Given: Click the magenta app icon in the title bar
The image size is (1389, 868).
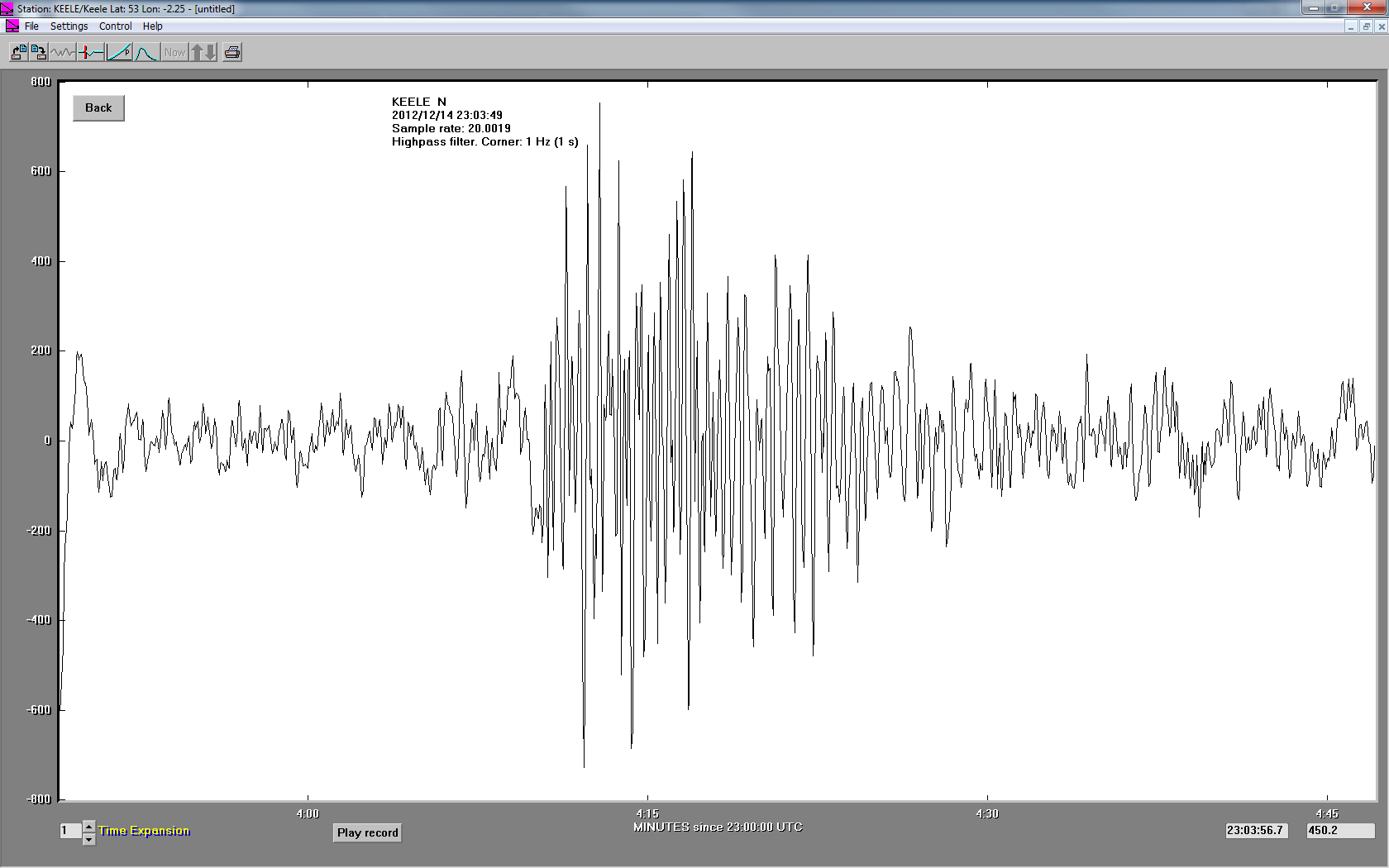Looking at the screenshot, I should 7,8.
